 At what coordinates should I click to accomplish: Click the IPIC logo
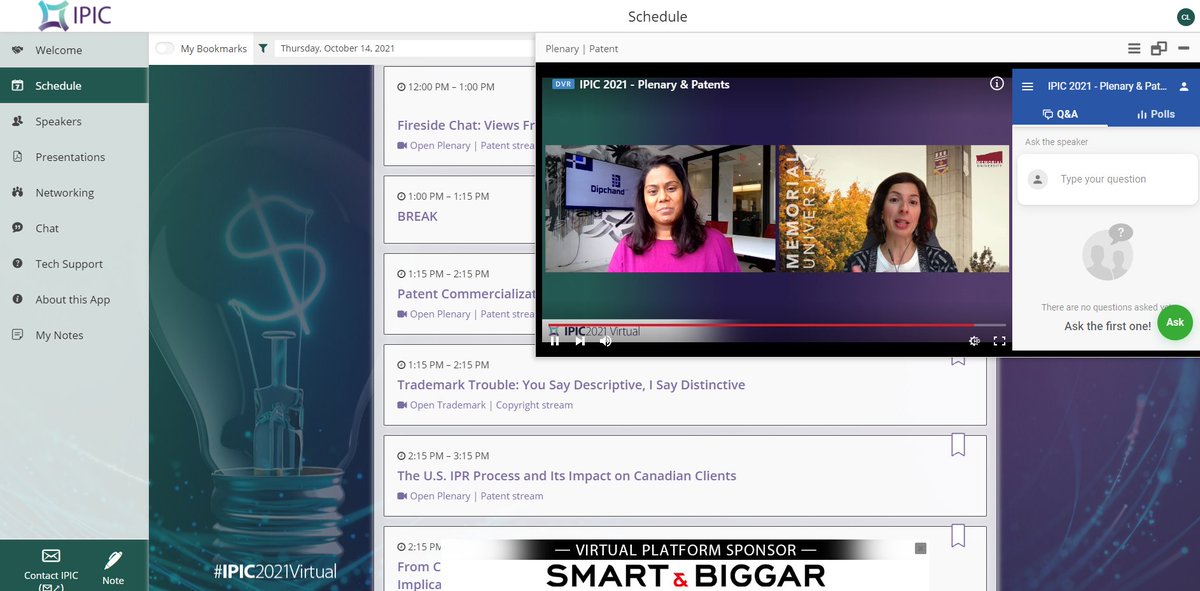[x=76, y=16]
